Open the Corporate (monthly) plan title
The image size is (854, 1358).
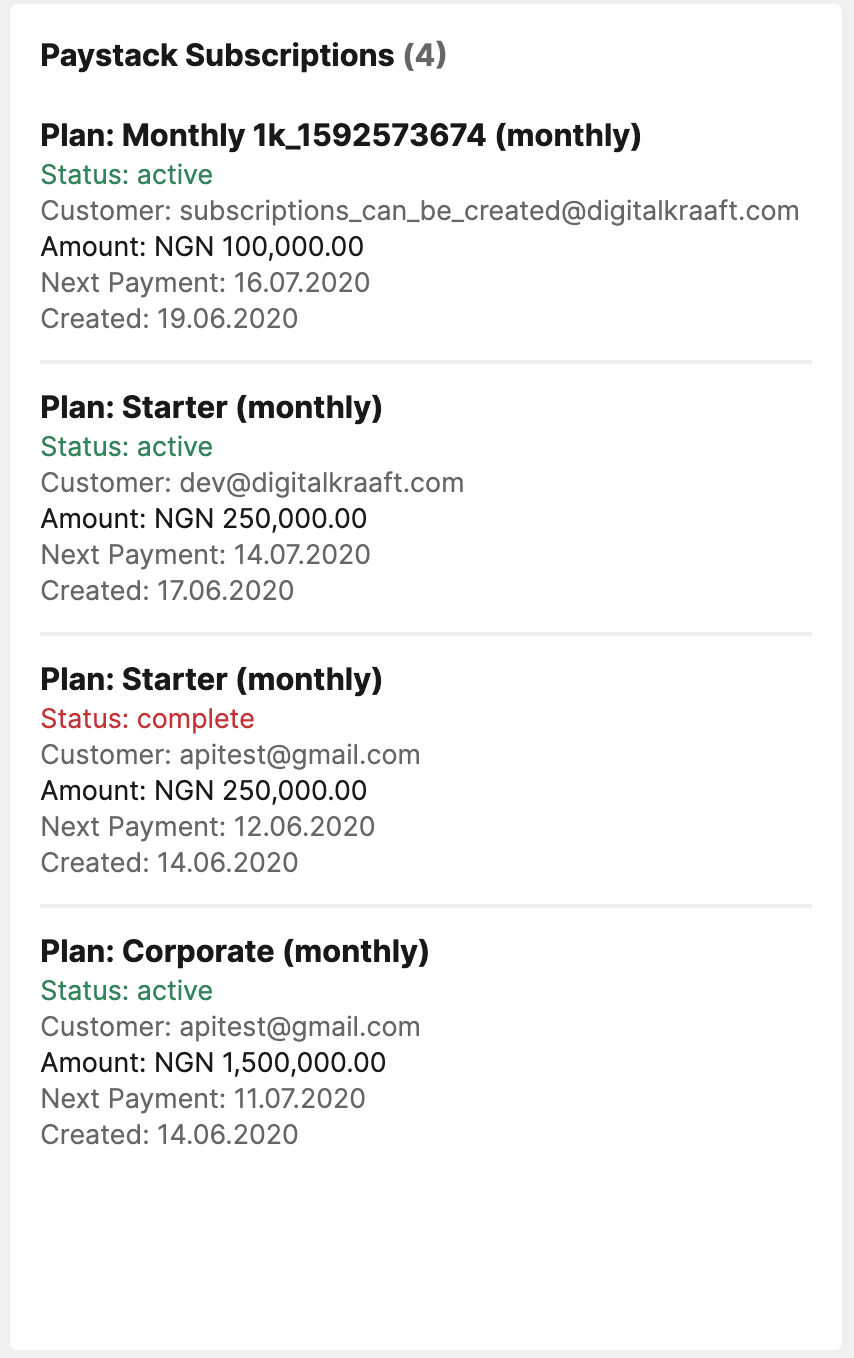[x=234, y=952]
